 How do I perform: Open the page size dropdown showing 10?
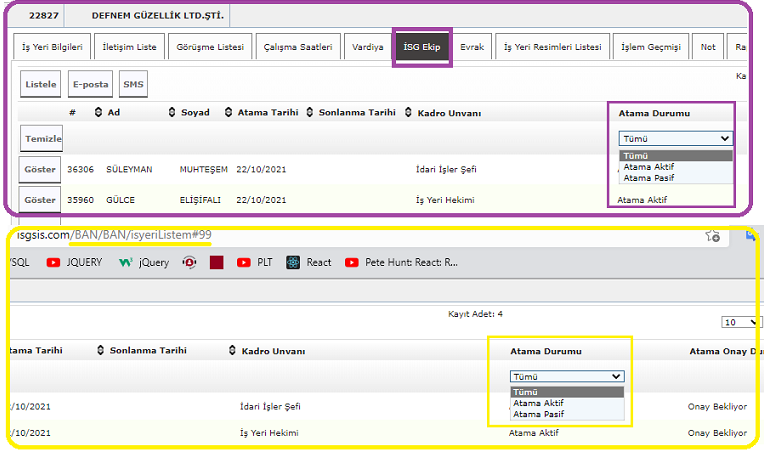(x=740, y=323)
